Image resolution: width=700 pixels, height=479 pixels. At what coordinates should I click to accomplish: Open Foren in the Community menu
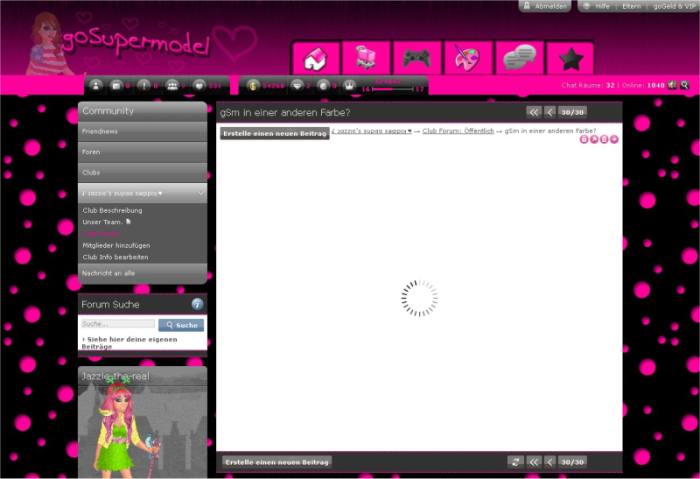(142, 152)
